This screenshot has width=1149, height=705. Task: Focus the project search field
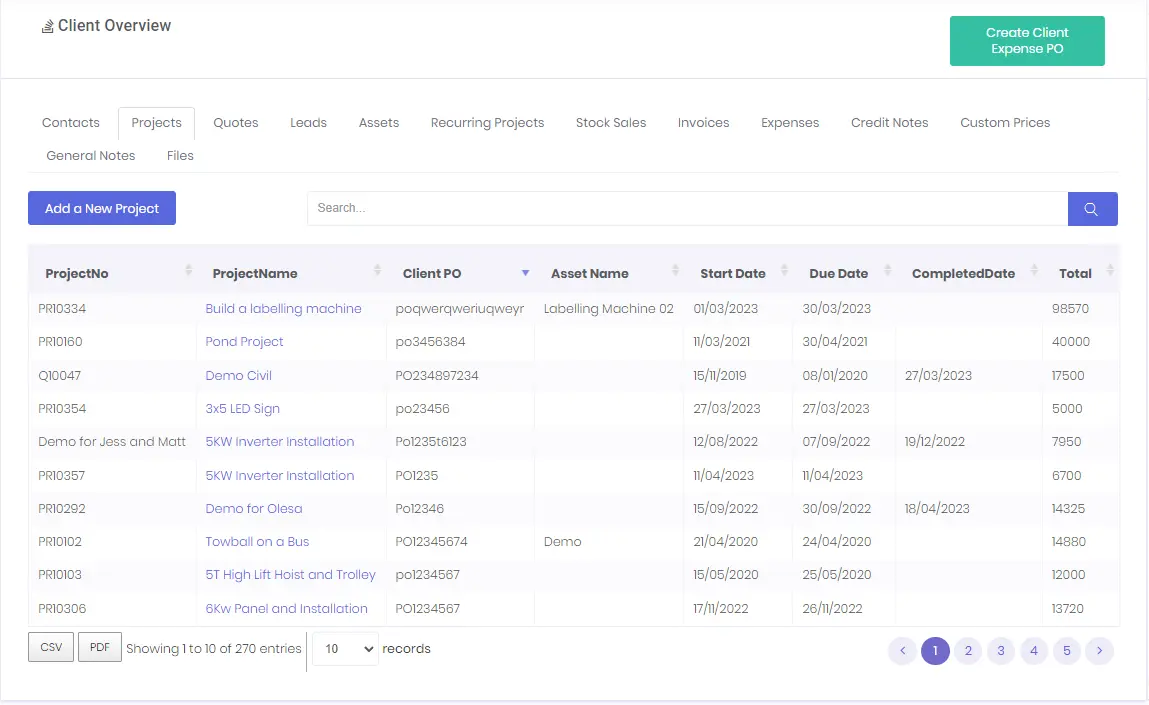(x=687, y=208)
